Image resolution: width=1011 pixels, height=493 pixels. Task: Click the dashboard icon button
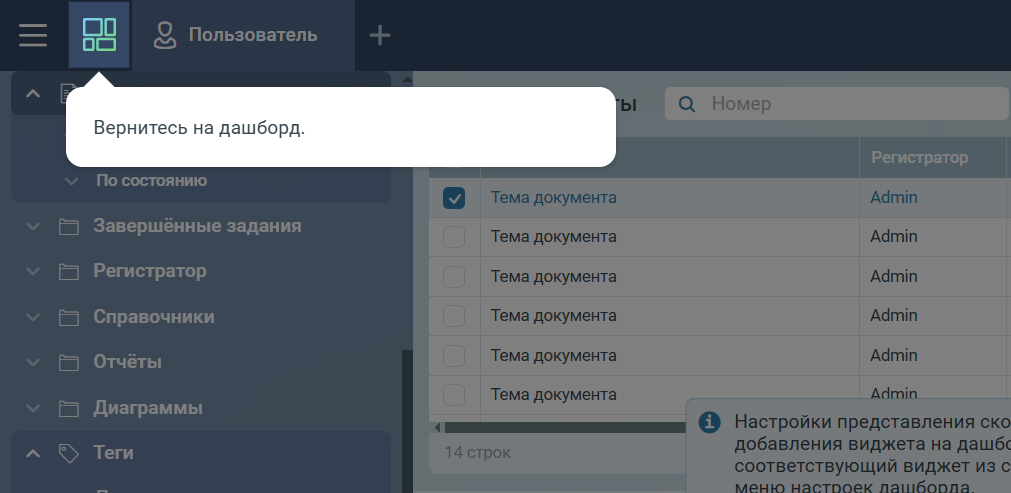100,35
